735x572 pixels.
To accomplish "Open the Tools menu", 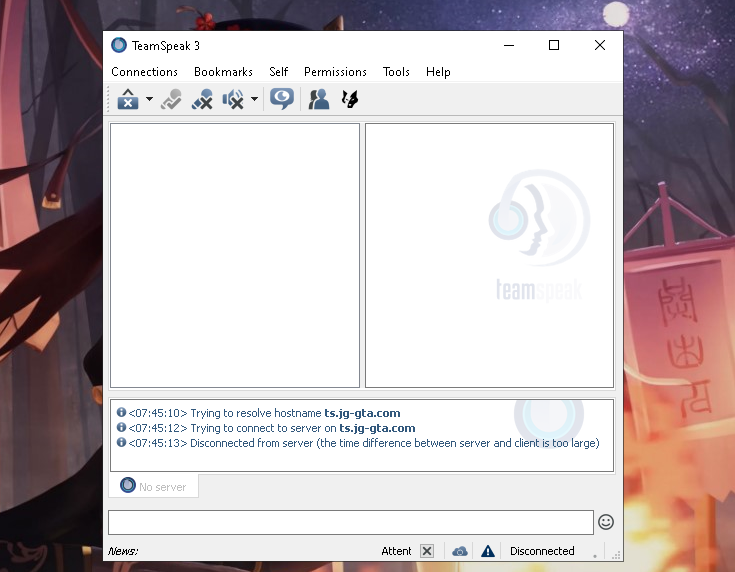I will pos(396,72).
